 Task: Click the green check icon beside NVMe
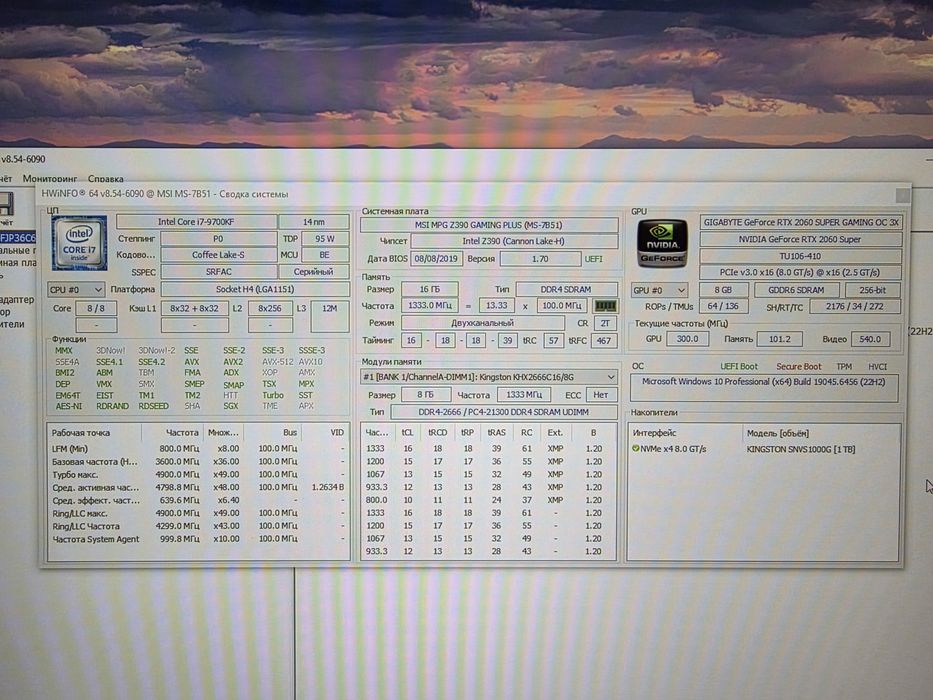[635, 449]
